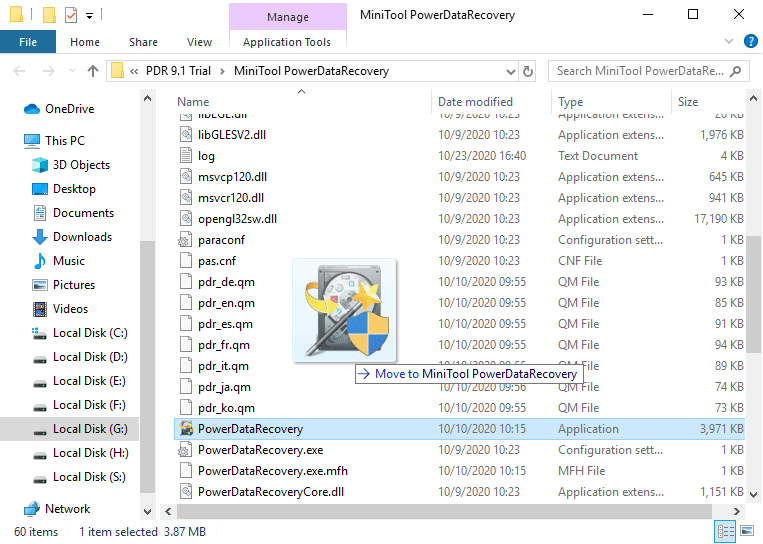The height and width of the screenshot is (544, 763).
Task: Select PowerDataRecoveryCore.dll file icon
Action: click(186, 492)
